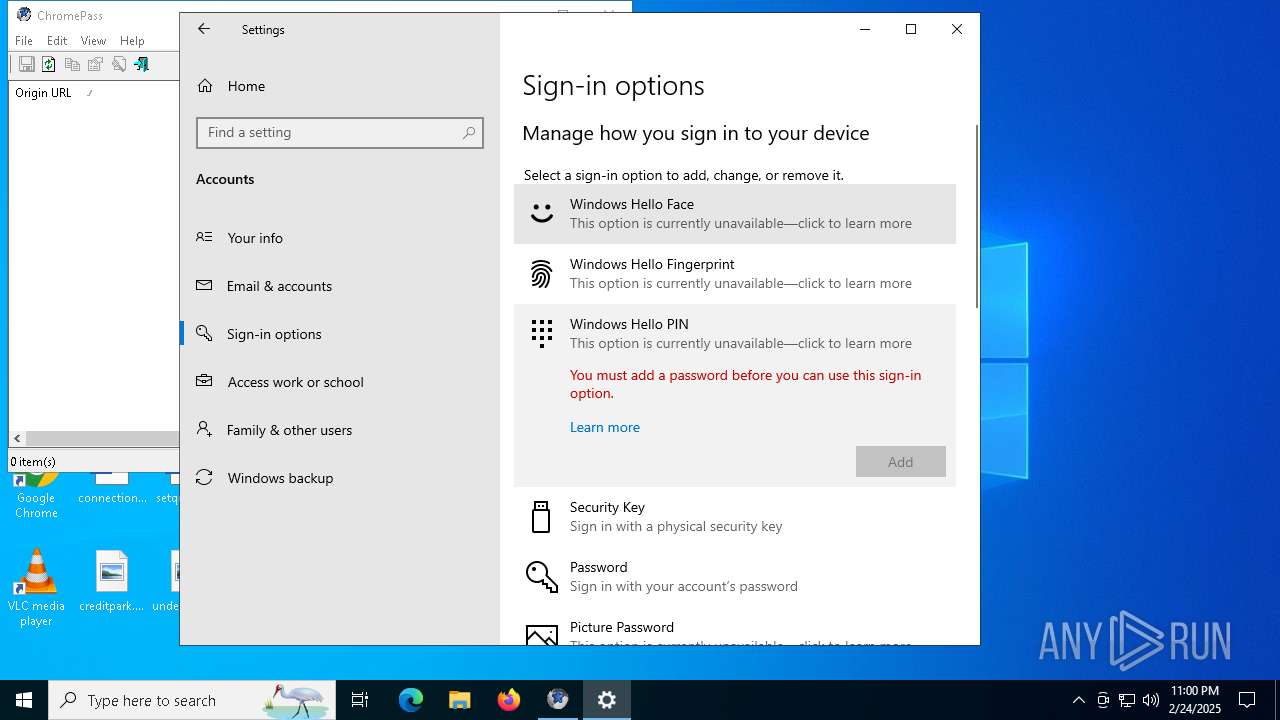The width and height of the screenshot is (1280, 720).
Task: Expand Password sign-in option
Action: pyautogui.click(x=735, y=577)
